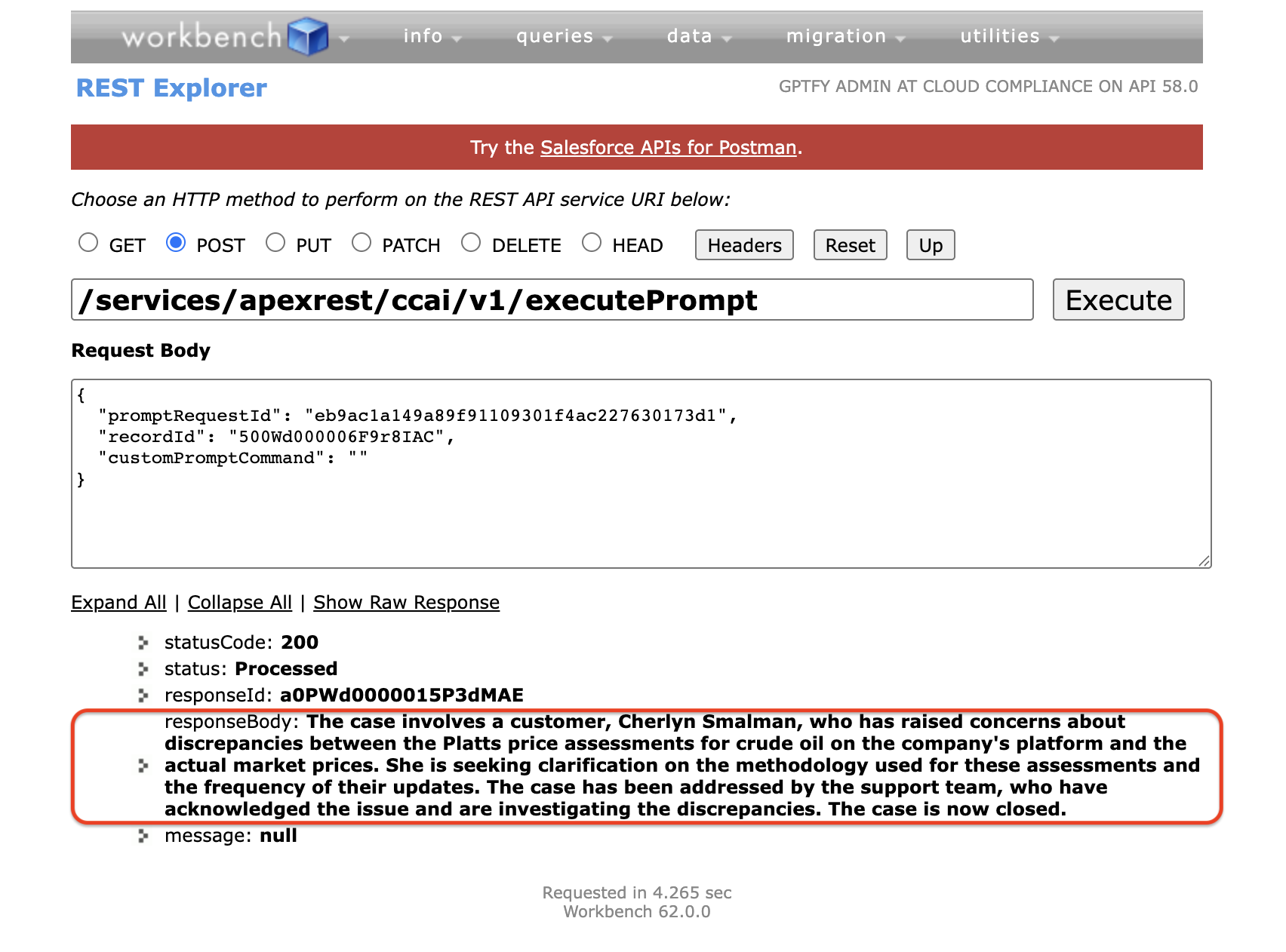Select the GET radio button

tap(88, 243)
